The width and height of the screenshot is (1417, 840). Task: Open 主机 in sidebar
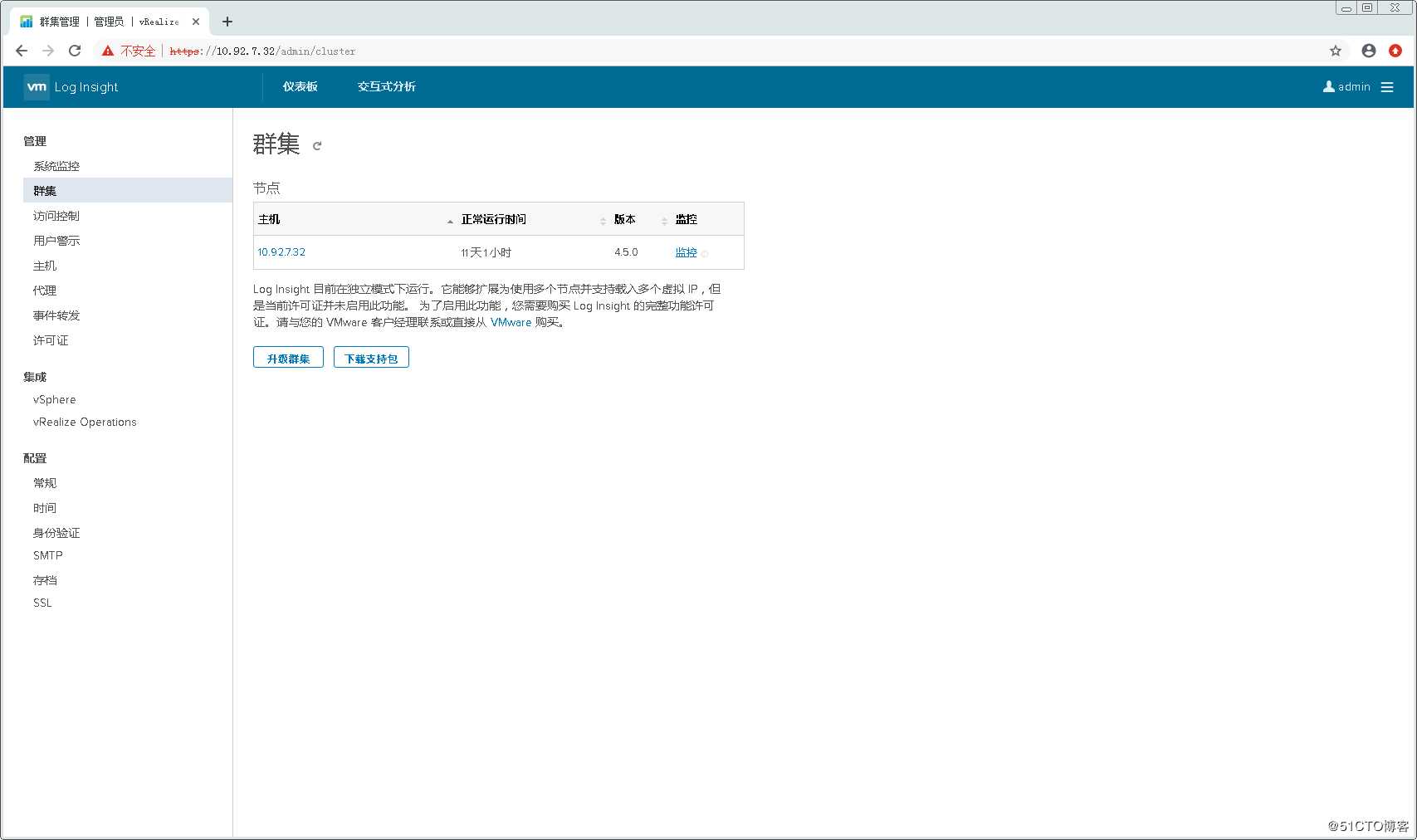[45, 266]
